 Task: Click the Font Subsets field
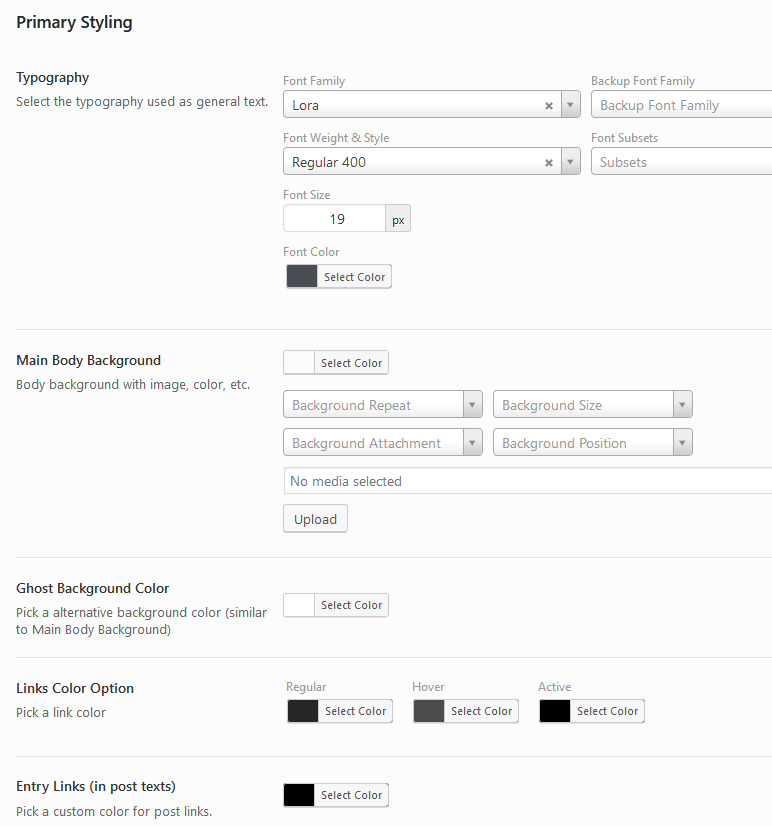point(680,163)
